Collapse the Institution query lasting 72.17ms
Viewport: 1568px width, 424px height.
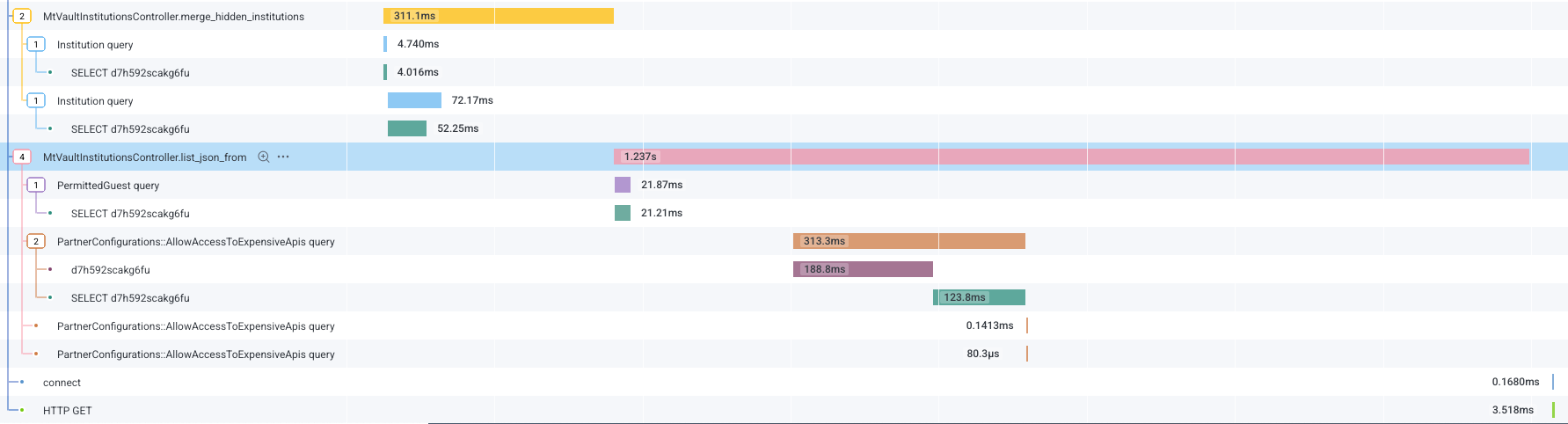[x=36, y=101]
